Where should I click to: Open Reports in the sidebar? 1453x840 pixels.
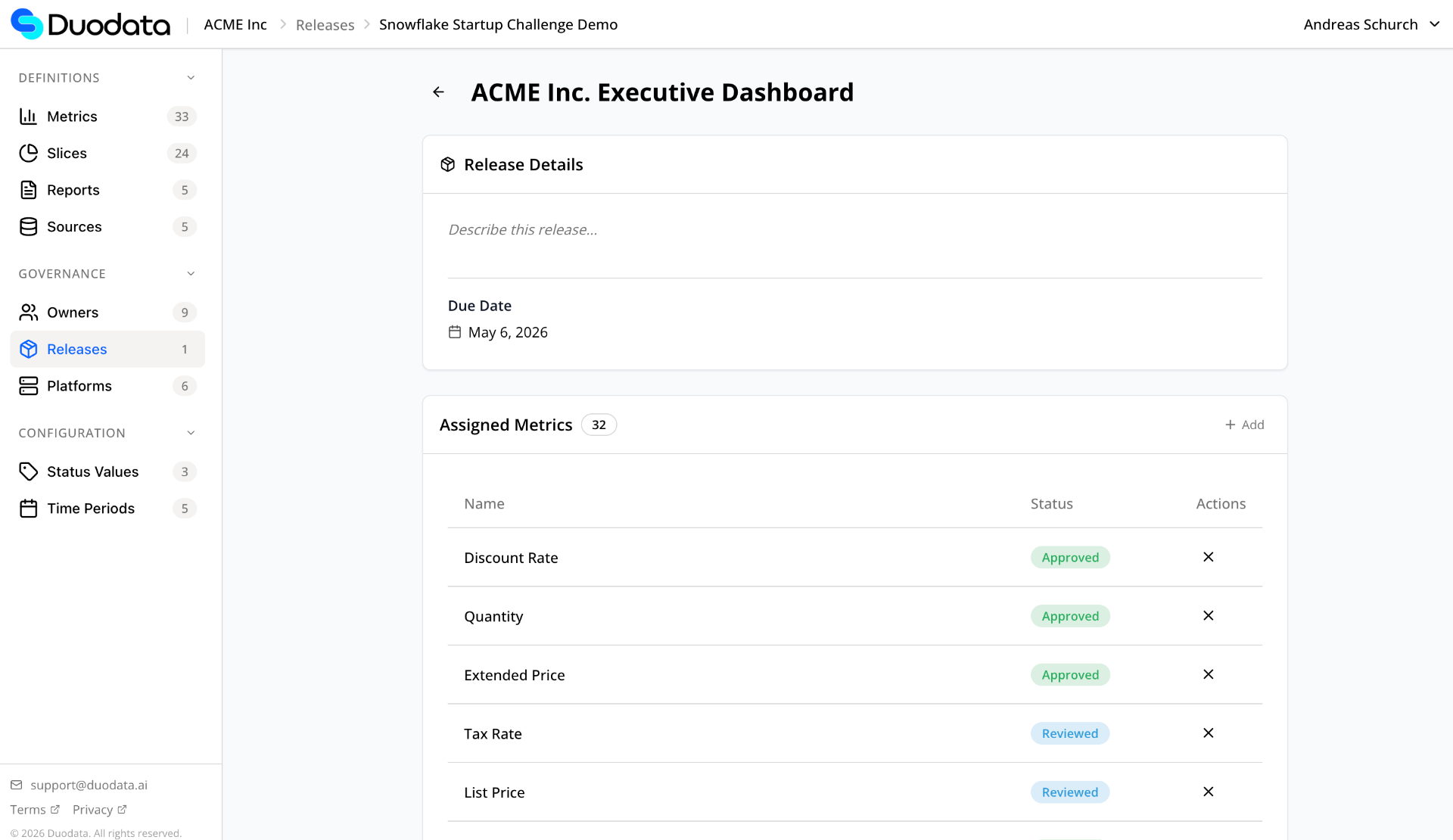pos(73,190)
